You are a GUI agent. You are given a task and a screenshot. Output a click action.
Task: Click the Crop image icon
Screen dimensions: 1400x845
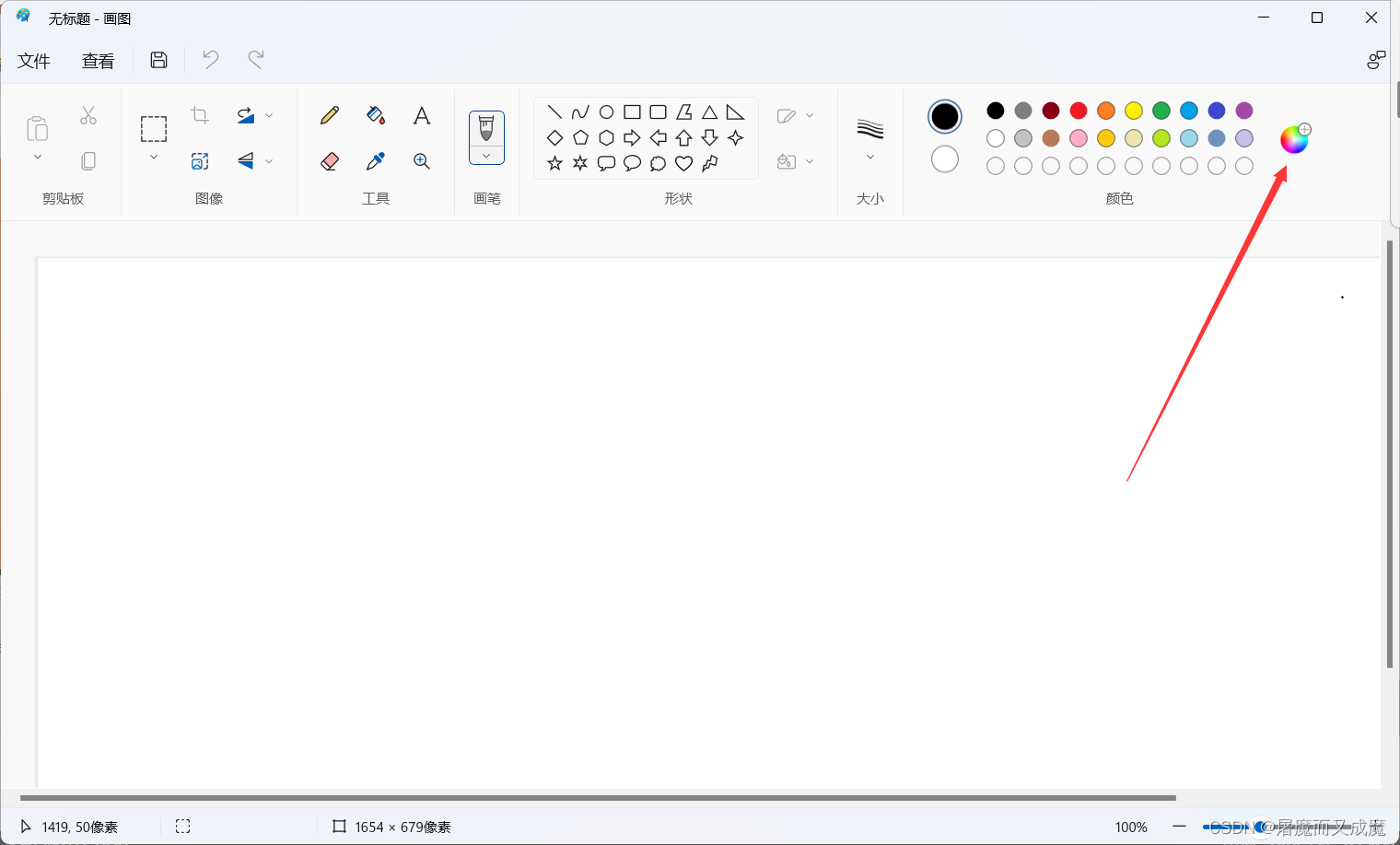click(200, 115)
